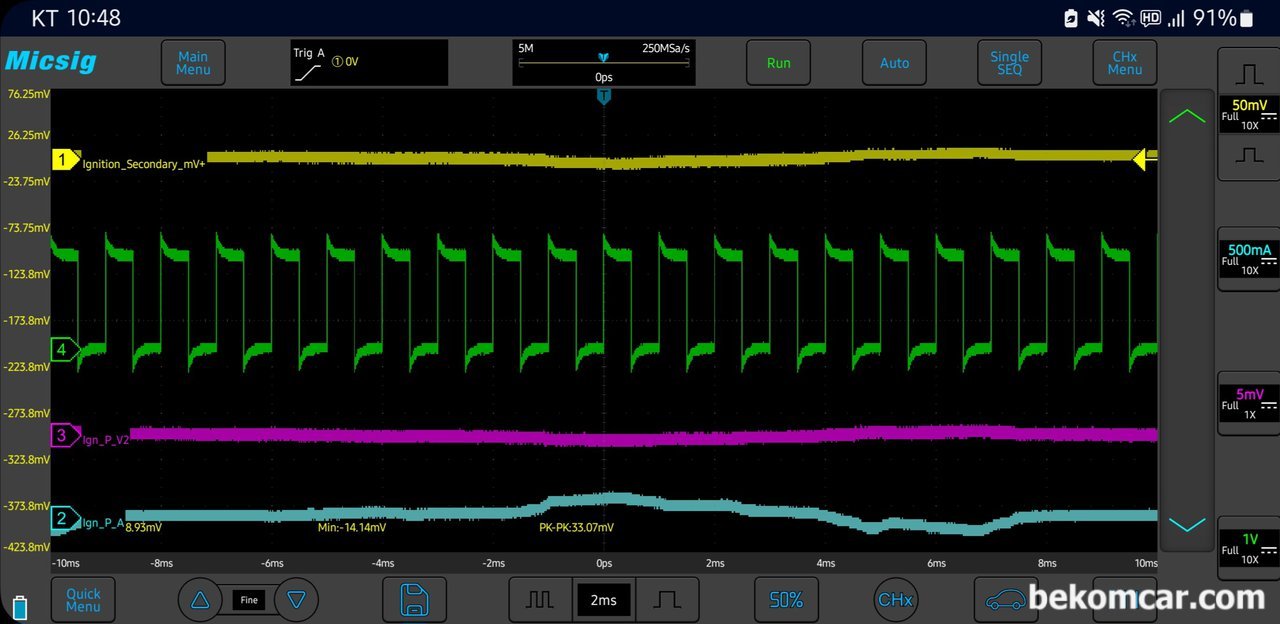Tap the muted sound icon in status bar

point(1096,18)
